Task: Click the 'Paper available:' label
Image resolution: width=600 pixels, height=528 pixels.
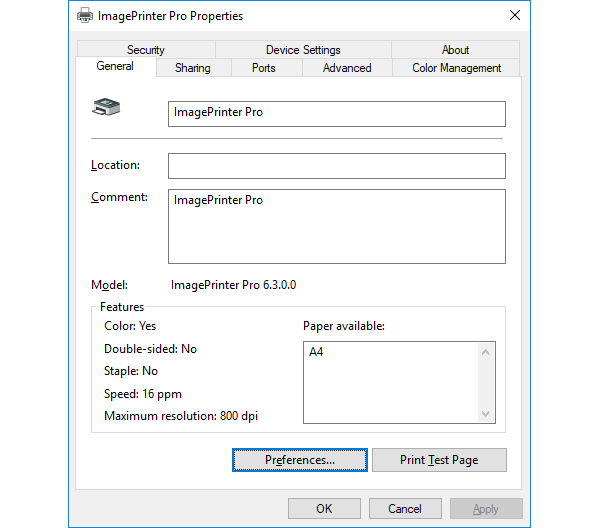Action: coord(344,326)
